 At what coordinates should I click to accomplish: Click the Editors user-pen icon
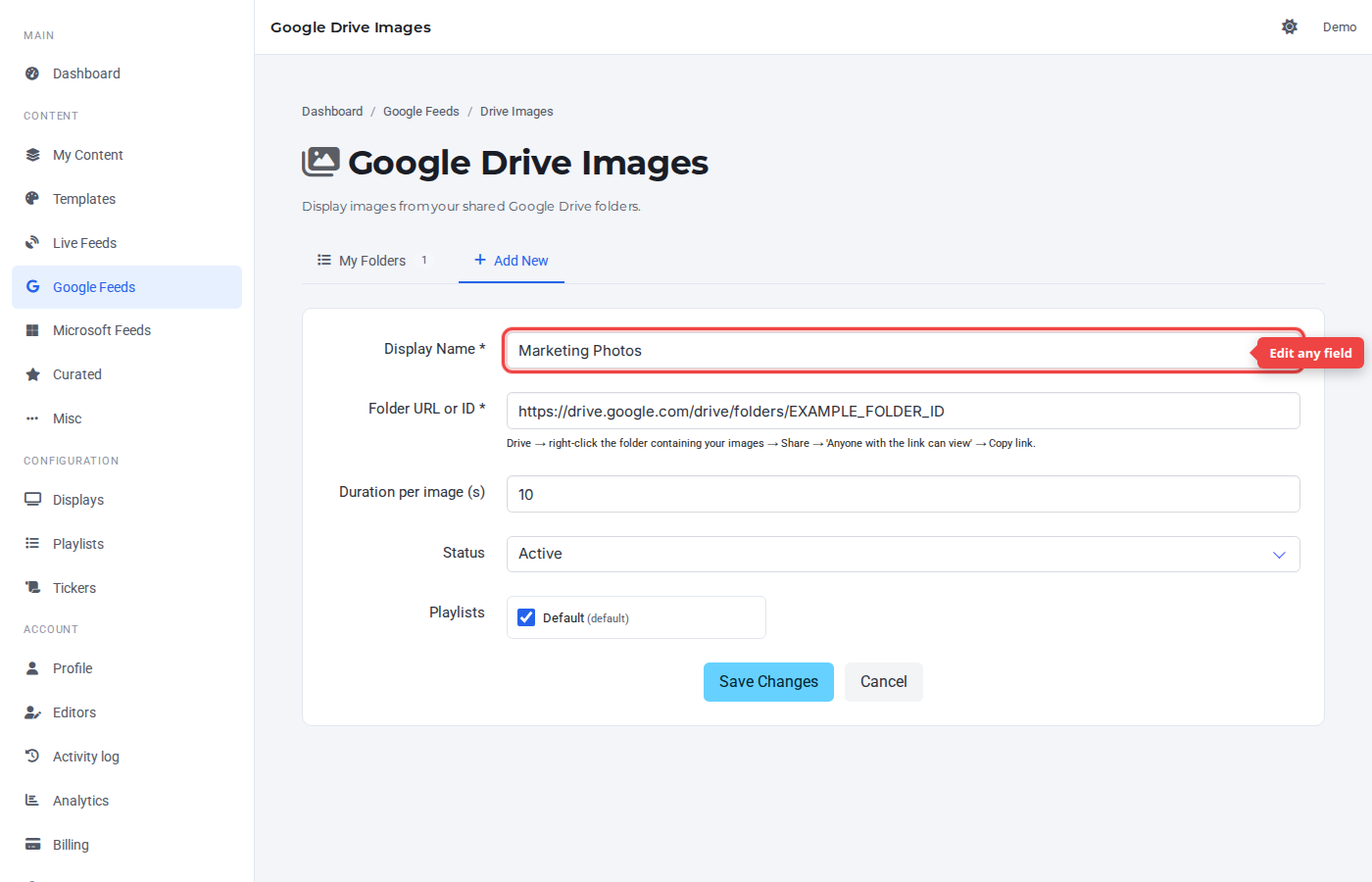pos(32,712)
